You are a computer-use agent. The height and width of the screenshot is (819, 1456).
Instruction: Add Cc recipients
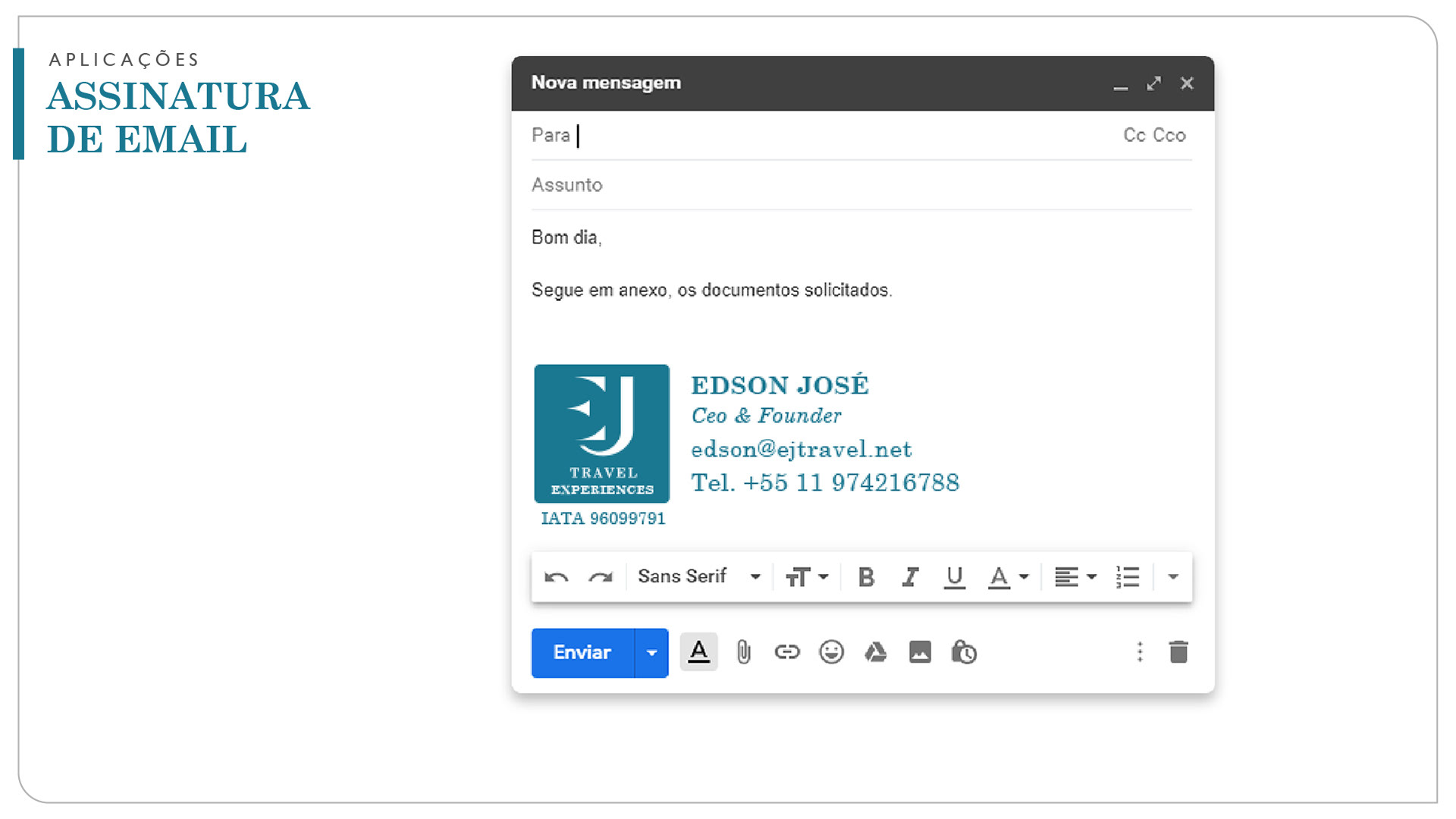[1134, 135]
